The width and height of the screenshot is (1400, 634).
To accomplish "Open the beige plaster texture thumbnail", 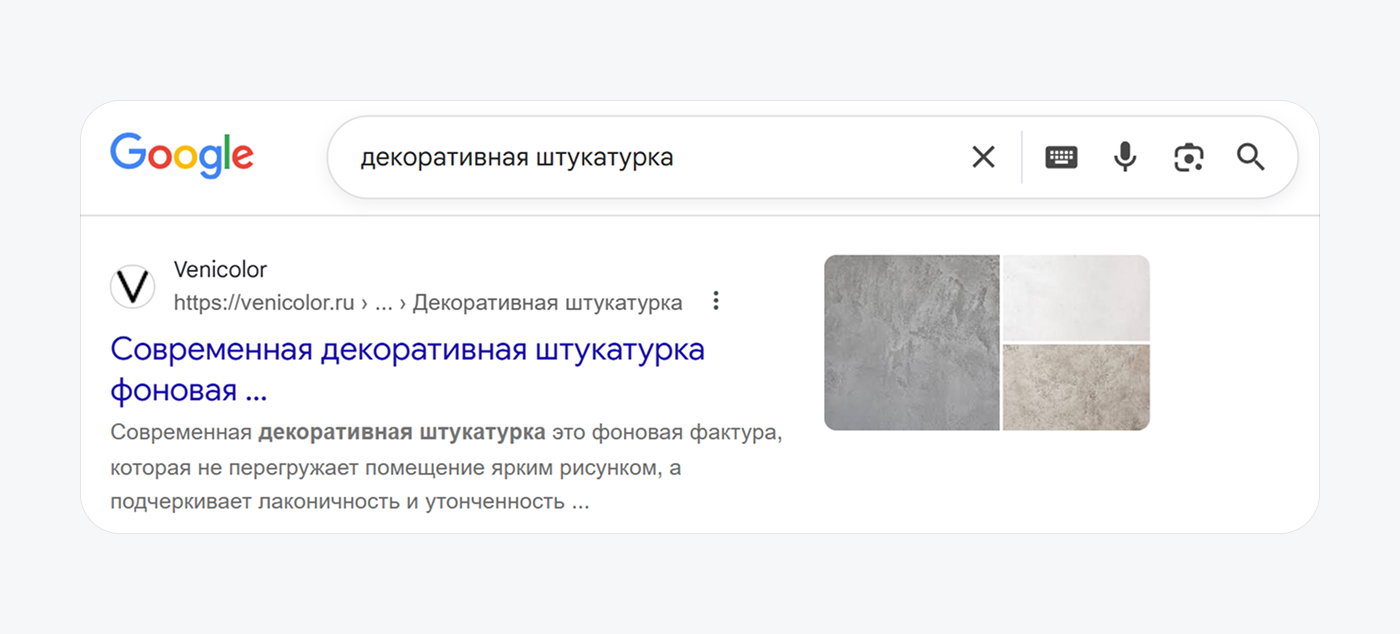I will pos(1076,388).
